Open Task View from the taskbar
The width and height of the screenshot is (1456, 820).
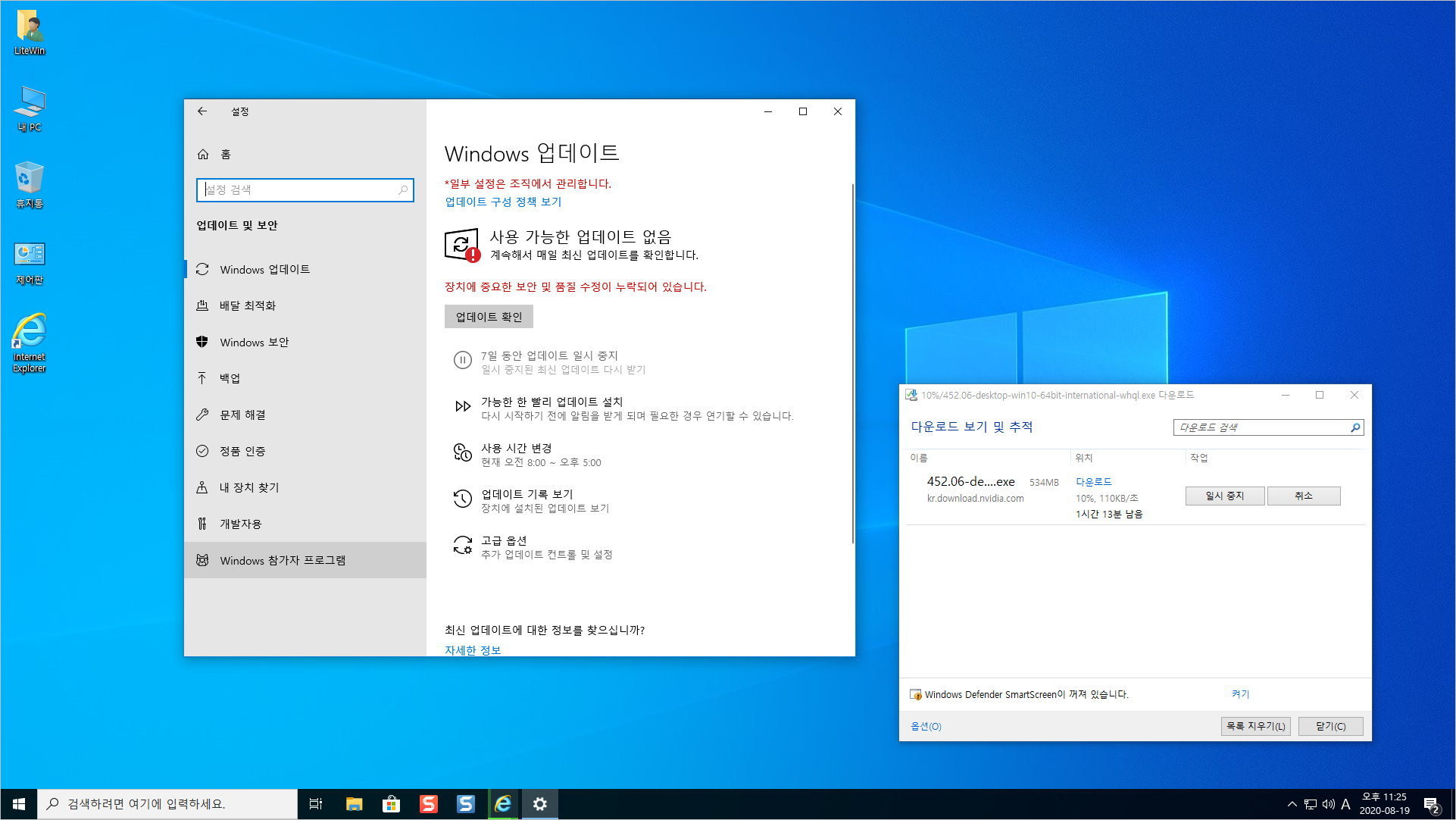(316, 804)
